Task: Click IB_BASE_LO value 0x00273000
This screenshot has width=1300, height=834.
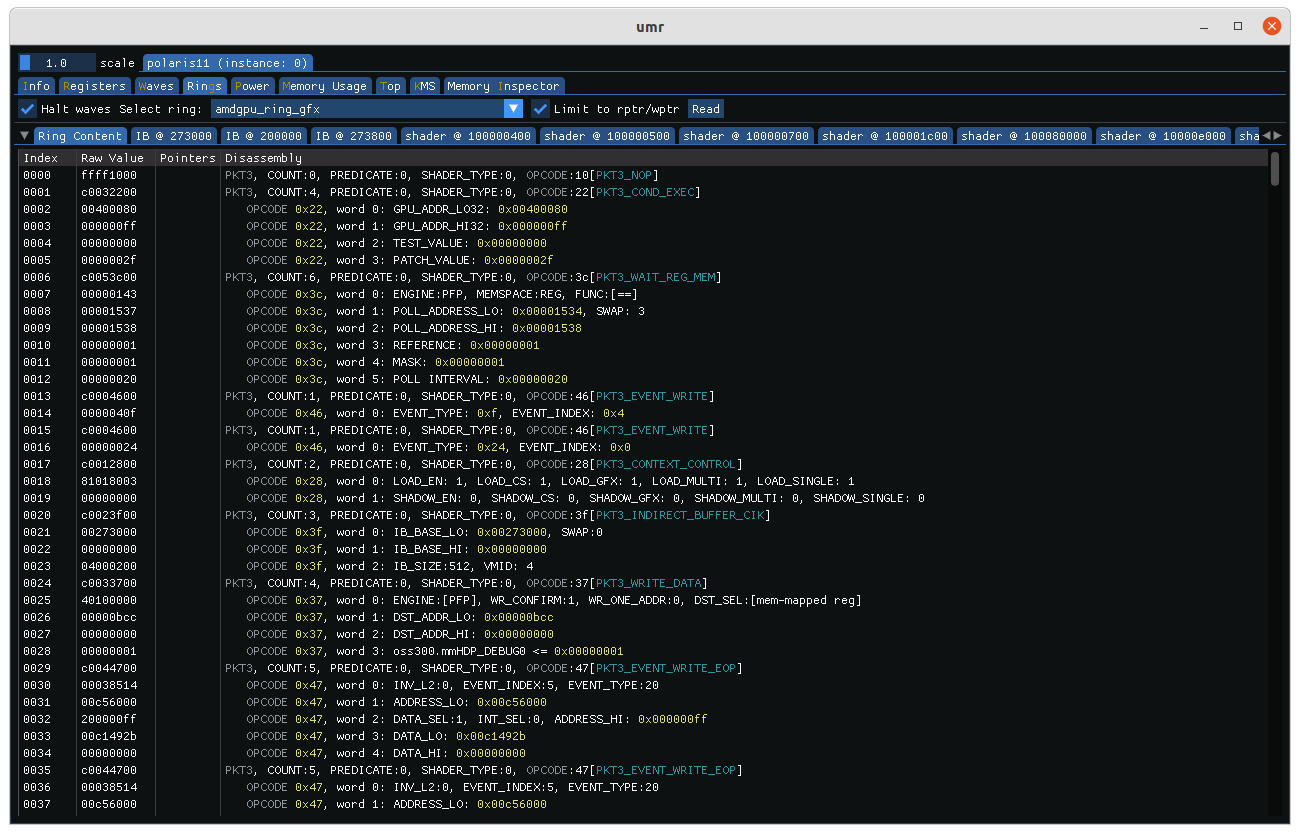Action: [x=512, y=532]
